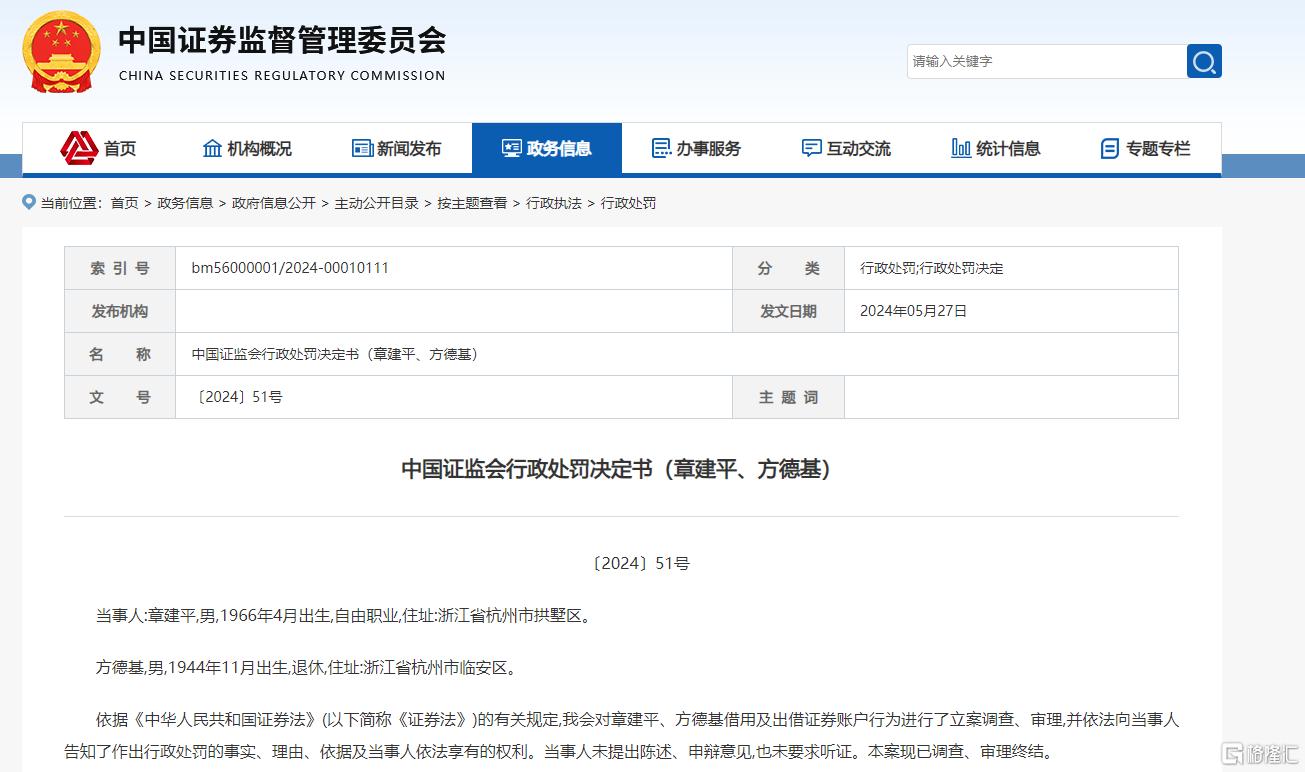Click the 索引号 table header cell
The height and width of the screenshot is (772, 1305).
click(120, 268)
